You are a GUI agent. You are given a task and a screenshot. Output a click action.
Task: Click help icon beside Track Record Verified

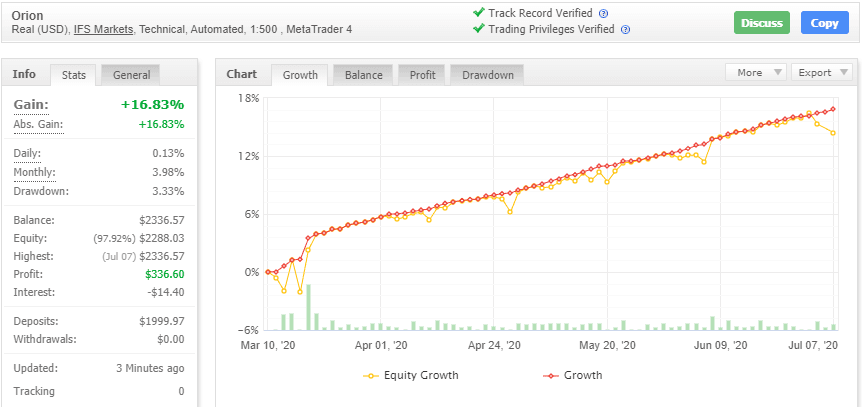[x=603, y=14]
